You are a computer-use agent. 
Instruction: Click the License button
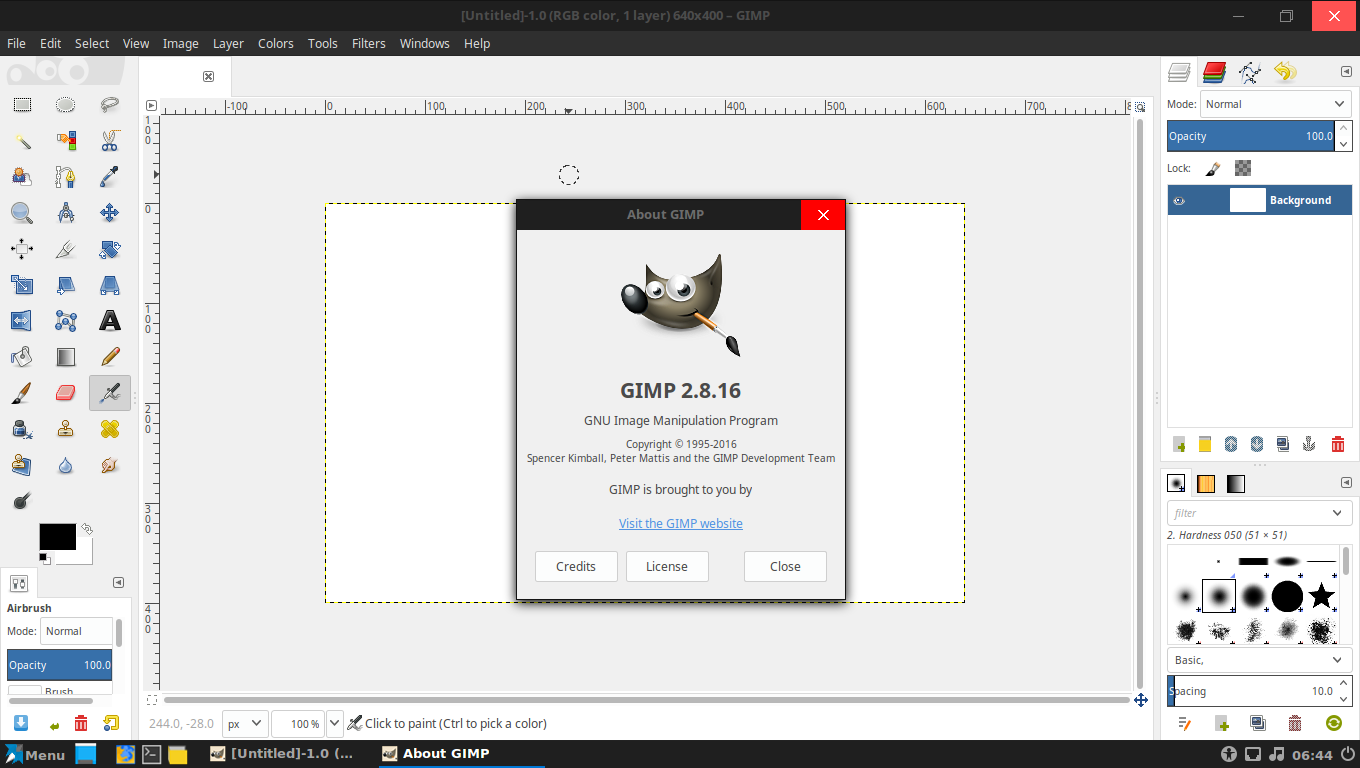[667, 566]
